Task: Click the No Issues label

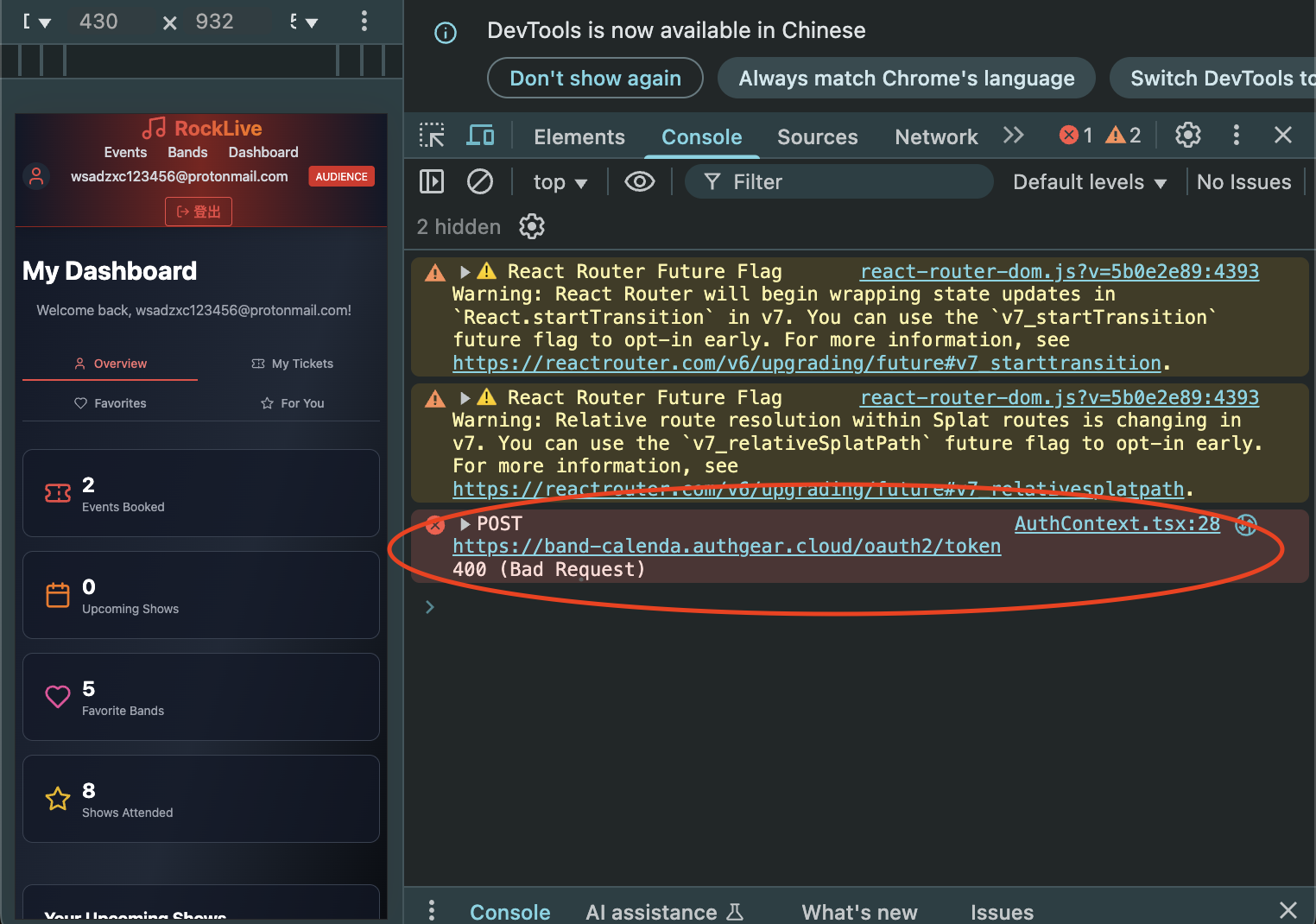Action: pos(1243,182)
